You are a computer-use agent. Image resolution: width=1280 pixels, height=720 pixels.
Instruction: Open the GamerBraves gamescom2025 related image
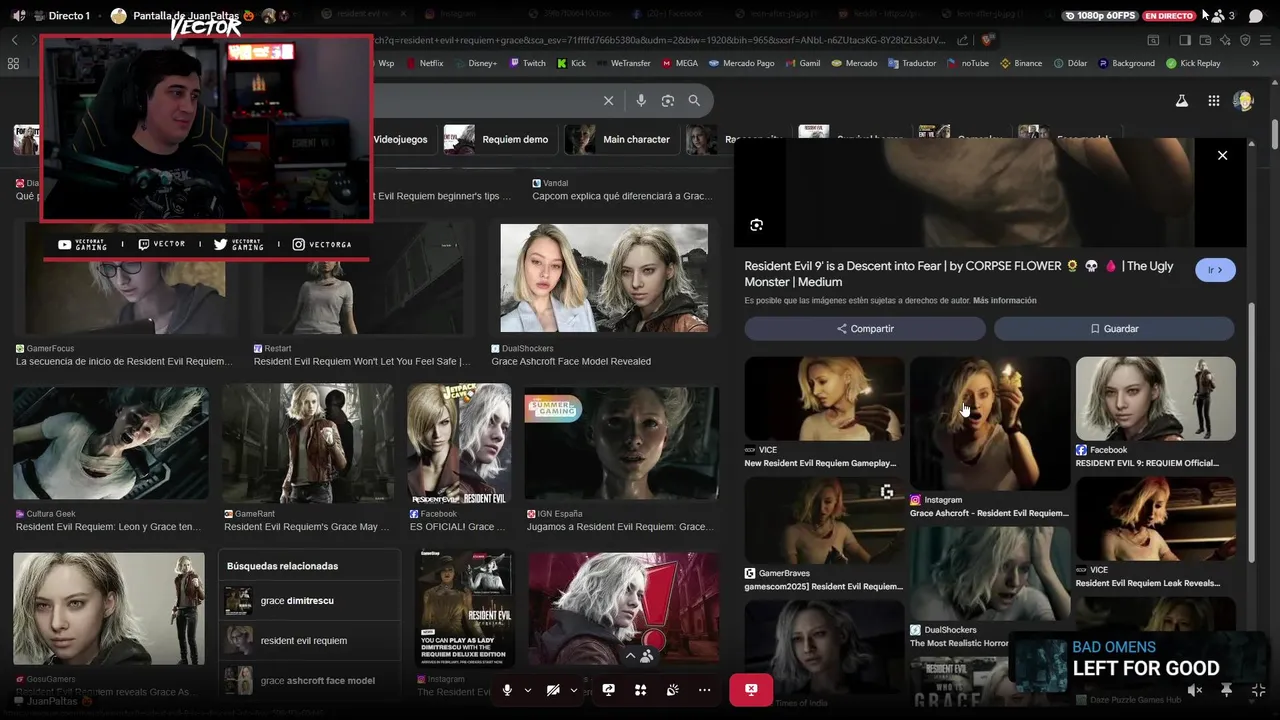click(x=824, y=520)
